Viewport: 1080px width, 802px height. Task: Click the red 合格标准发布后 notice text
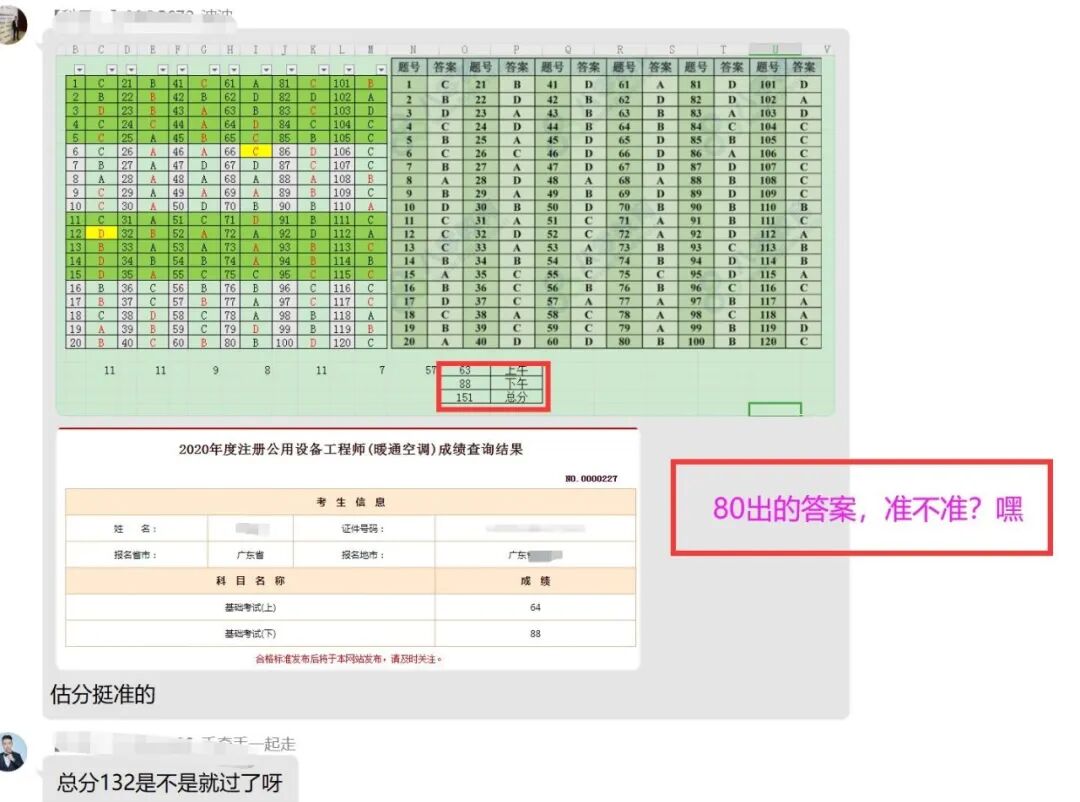pyautogui.click(x=349, y=659)
